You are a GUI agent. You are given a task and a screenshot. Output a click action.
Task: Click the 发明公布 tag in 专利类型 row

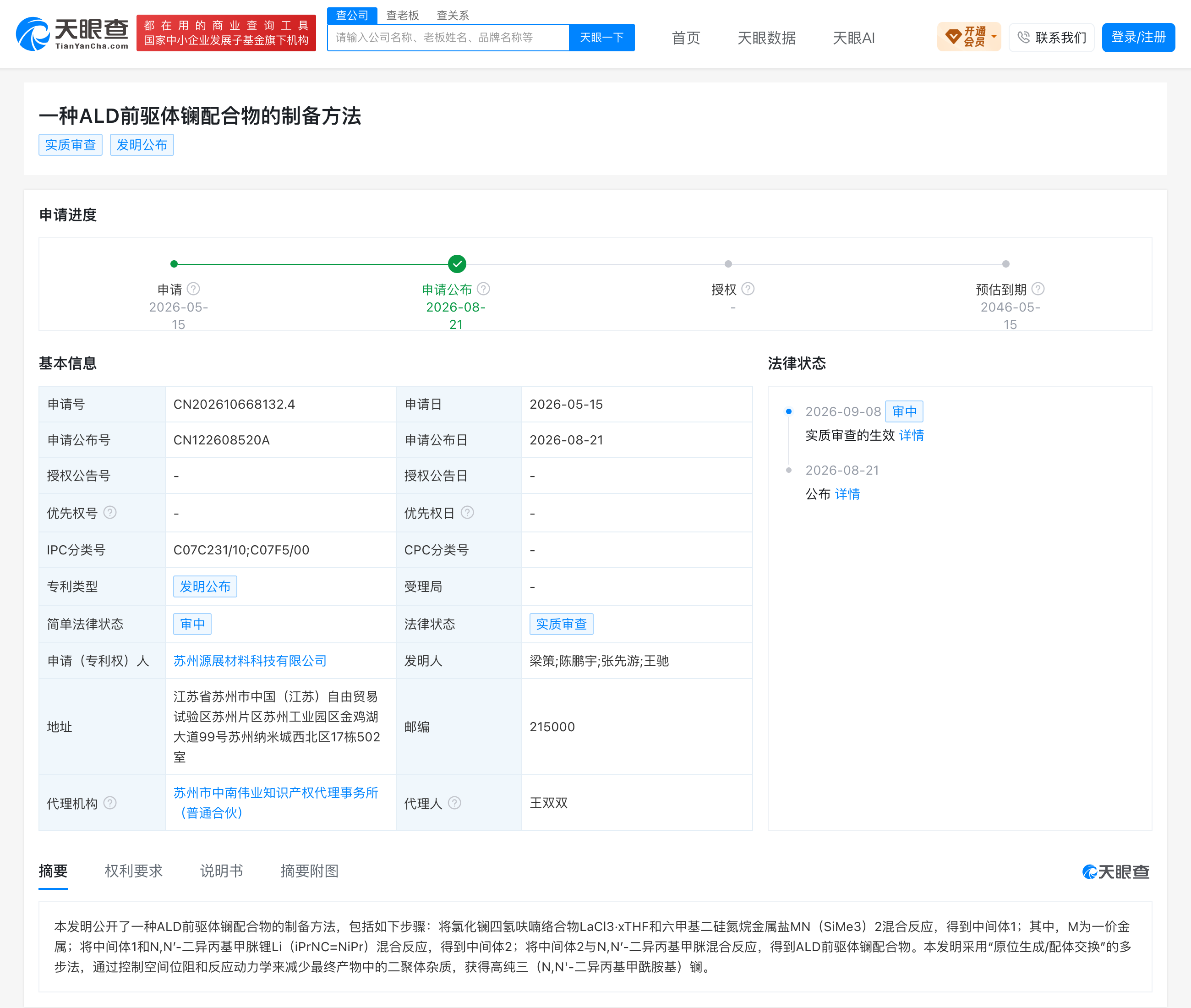coord(205,587)
